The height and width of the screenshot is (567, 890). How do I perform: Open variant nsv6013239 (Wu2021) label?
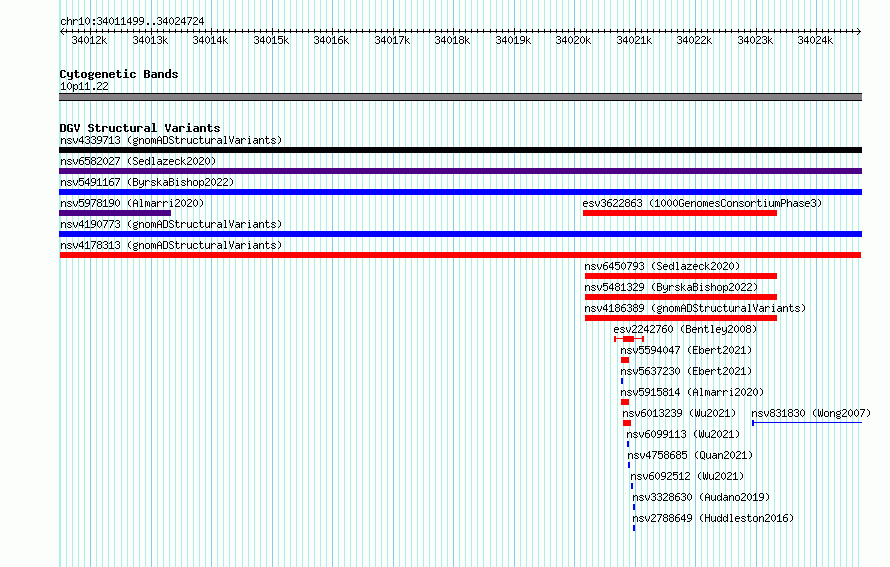point(679,413)
